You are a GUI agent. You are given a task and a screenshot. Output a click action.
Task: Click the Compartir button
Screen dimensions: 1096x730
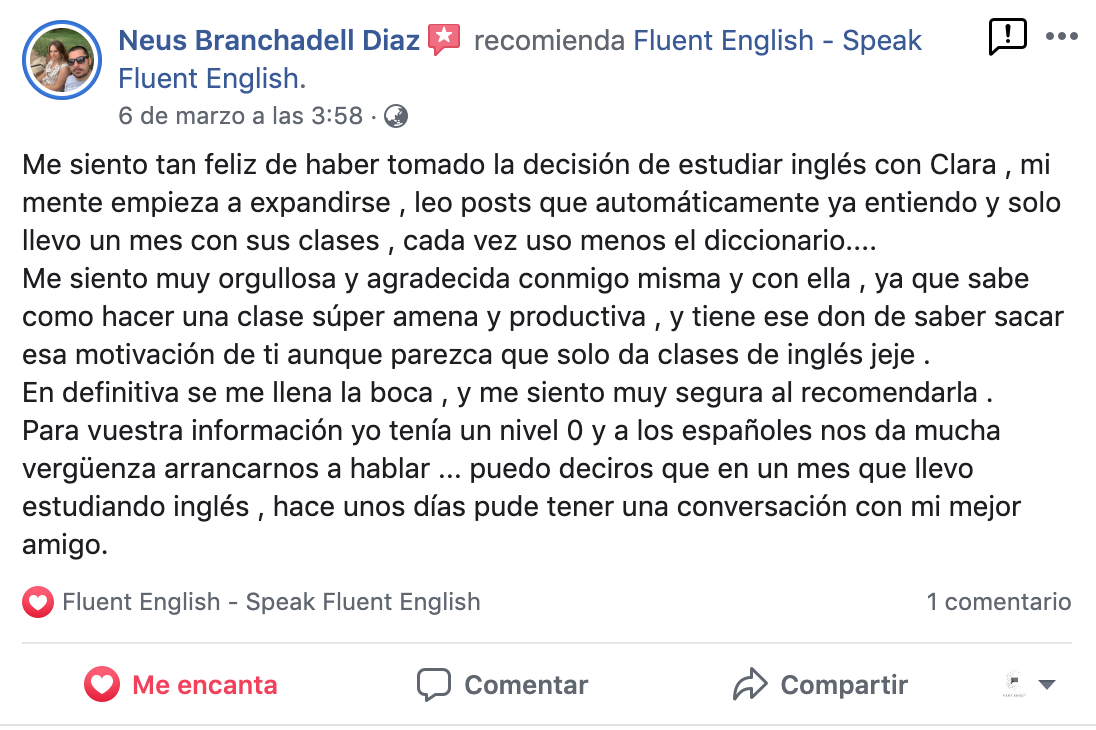820,685
